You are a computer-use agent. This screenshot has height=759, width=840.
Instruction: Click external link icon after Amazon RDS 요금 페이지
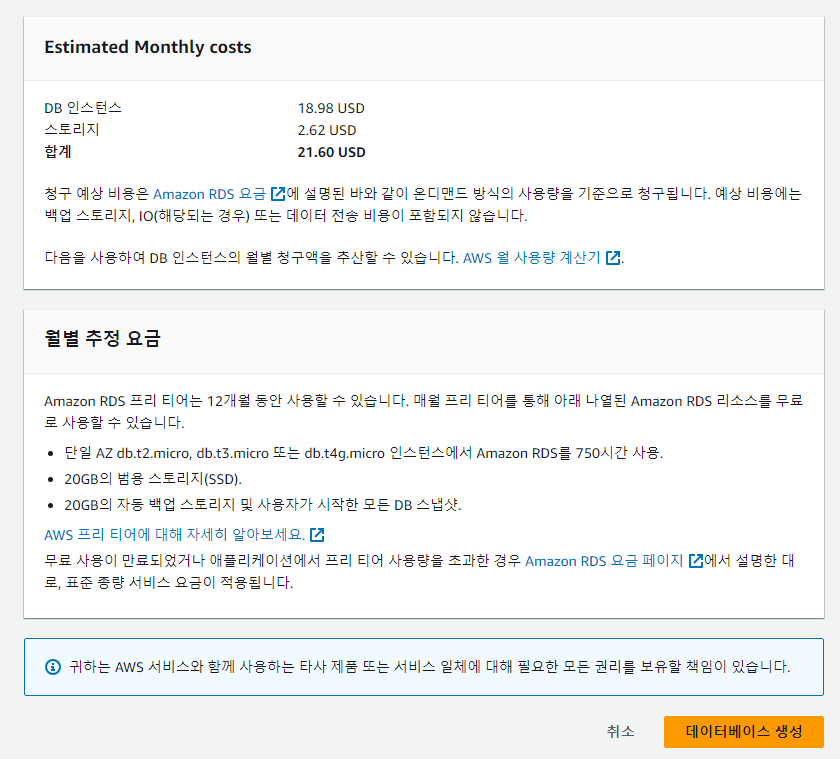point(695,561)
